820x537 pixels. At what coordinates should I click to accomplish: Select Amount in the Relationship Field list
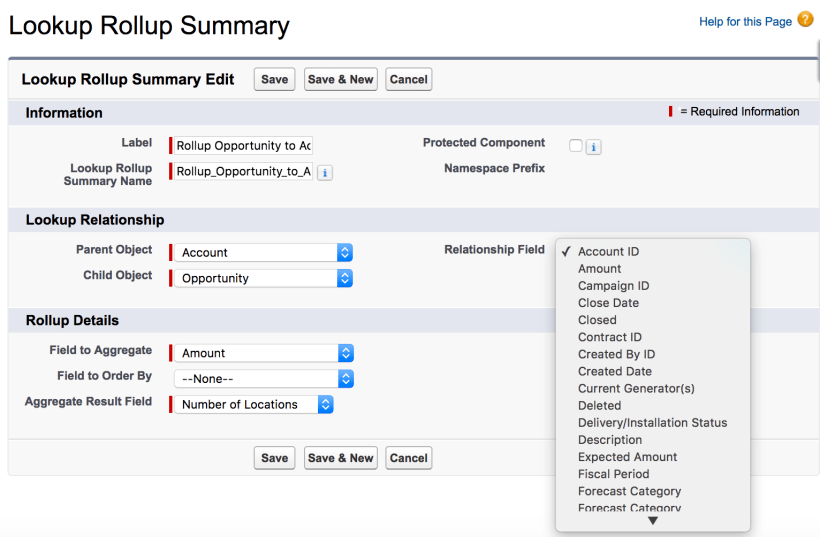click(599, 269)
